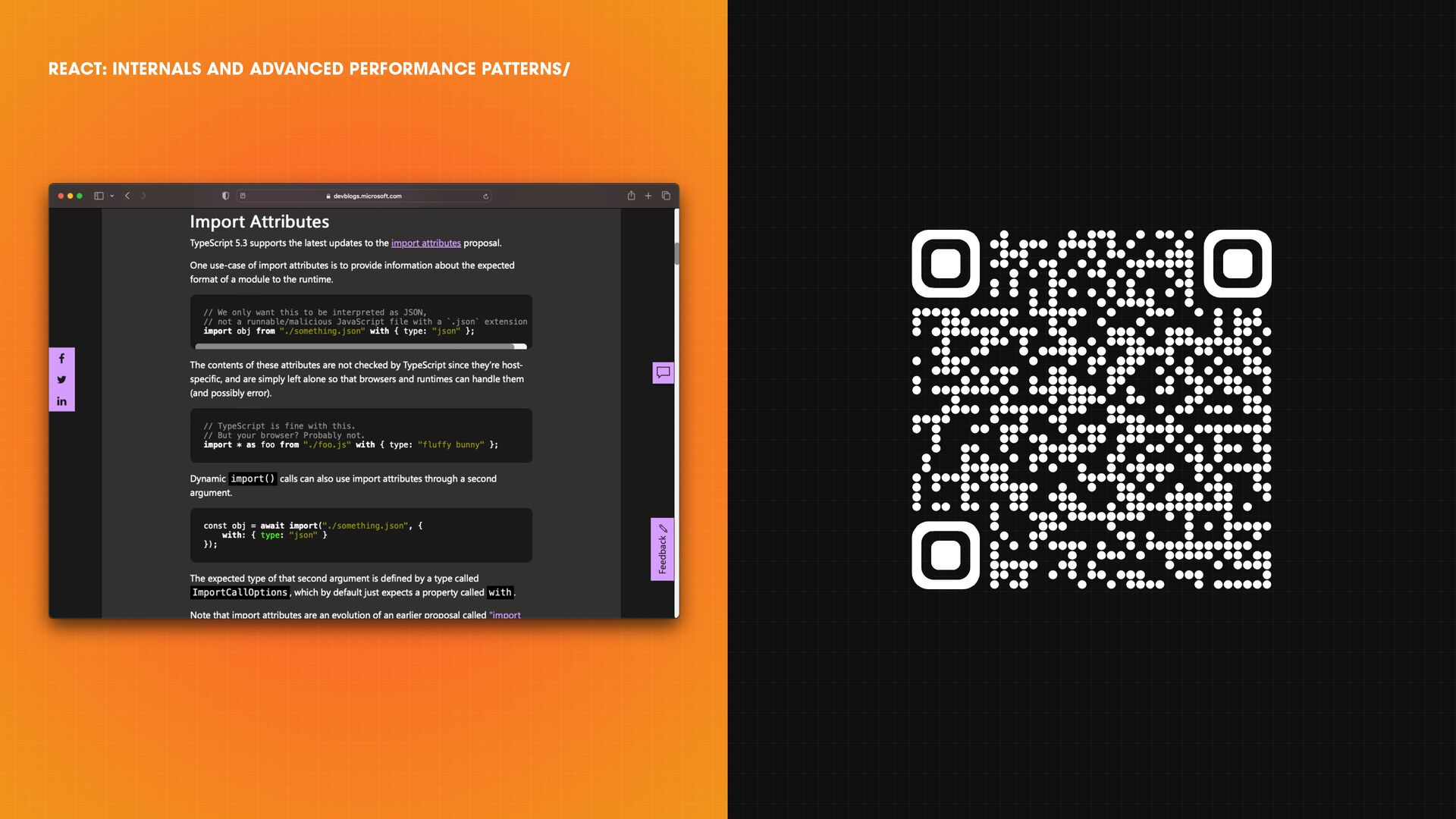The width and height of the screenshot is (1456, 819).
Task: Open the Share menu in Safari
Action: 631,196
